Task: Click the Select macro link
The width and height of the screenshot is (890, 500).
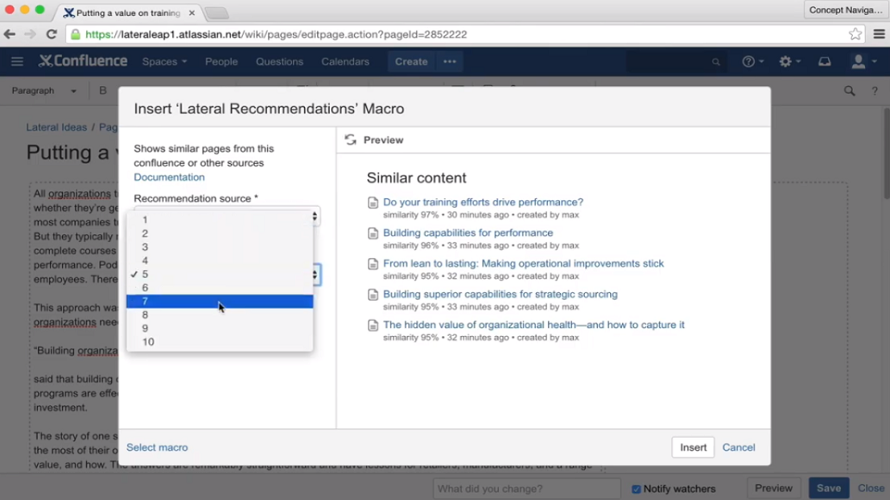Action: (157, 447)
